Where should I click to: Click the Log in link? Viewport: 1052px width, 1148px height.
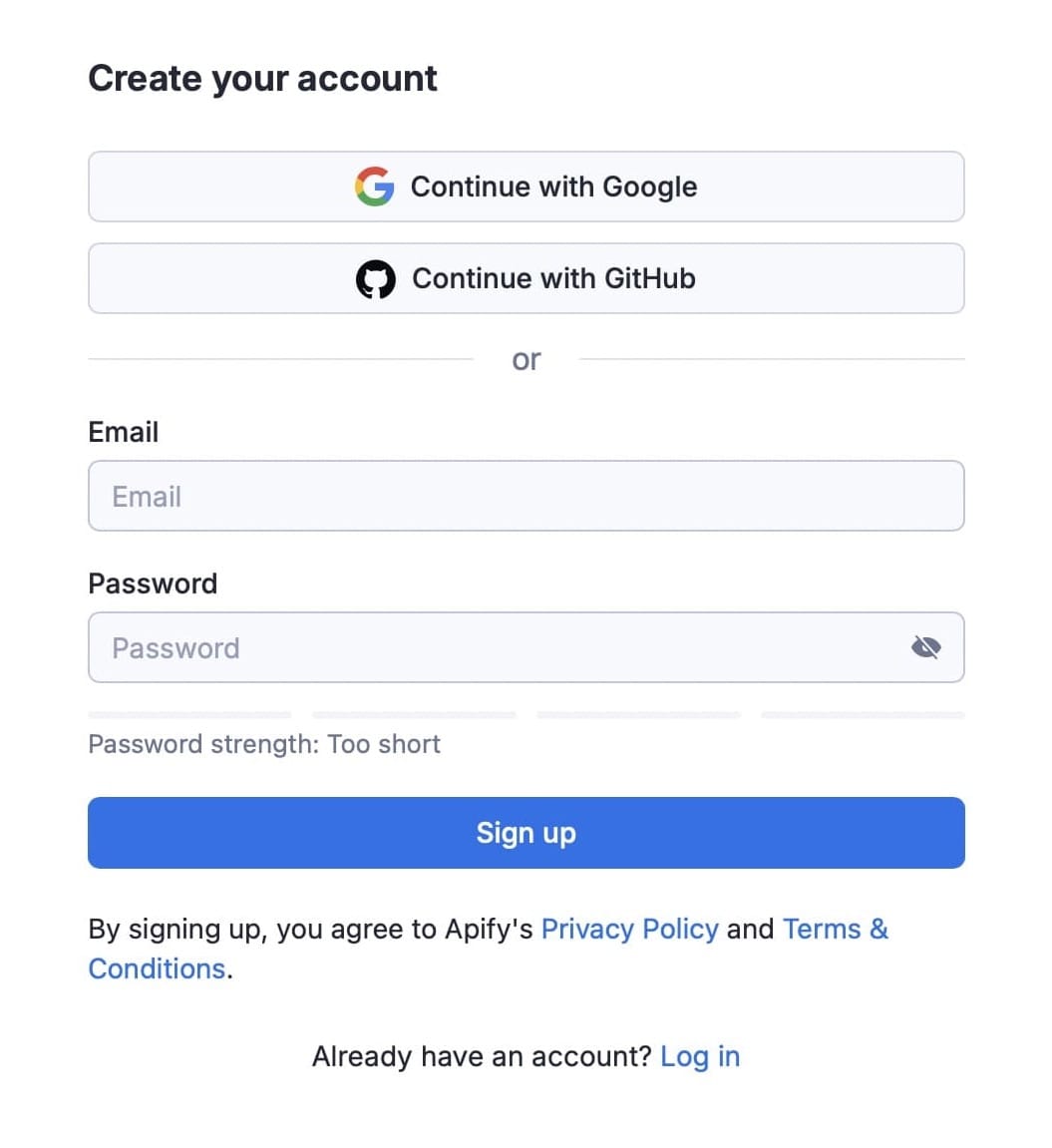pos(701,1055)
